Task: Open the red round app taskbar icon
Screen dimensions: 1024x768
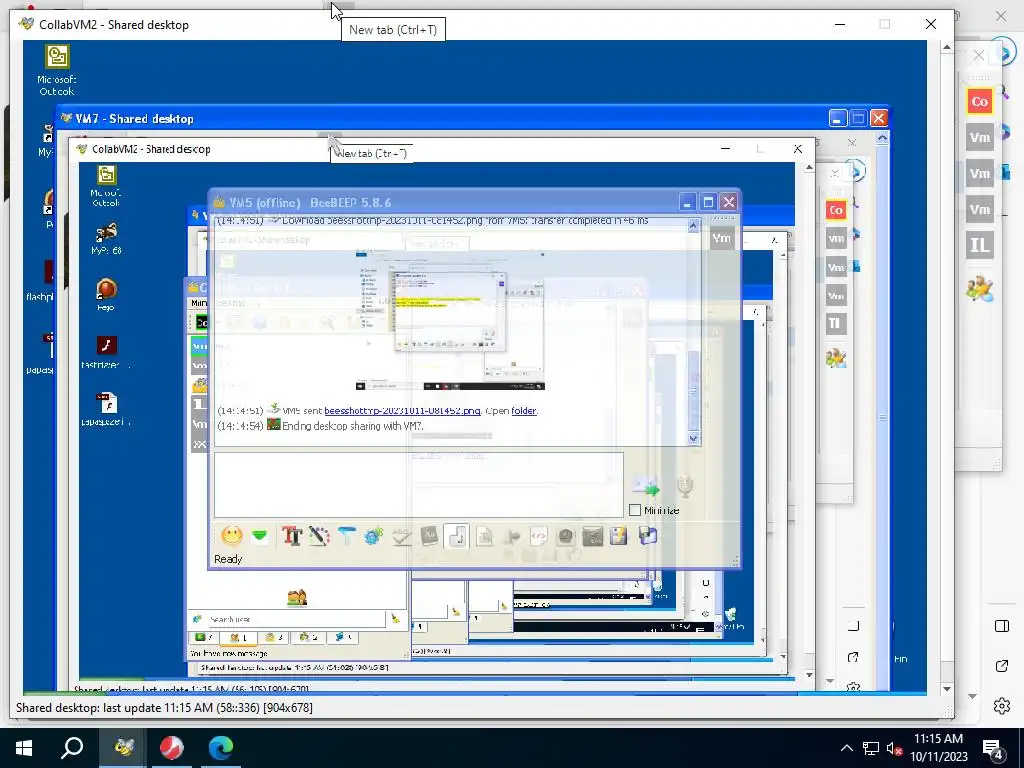Action: tap(172, 748)
